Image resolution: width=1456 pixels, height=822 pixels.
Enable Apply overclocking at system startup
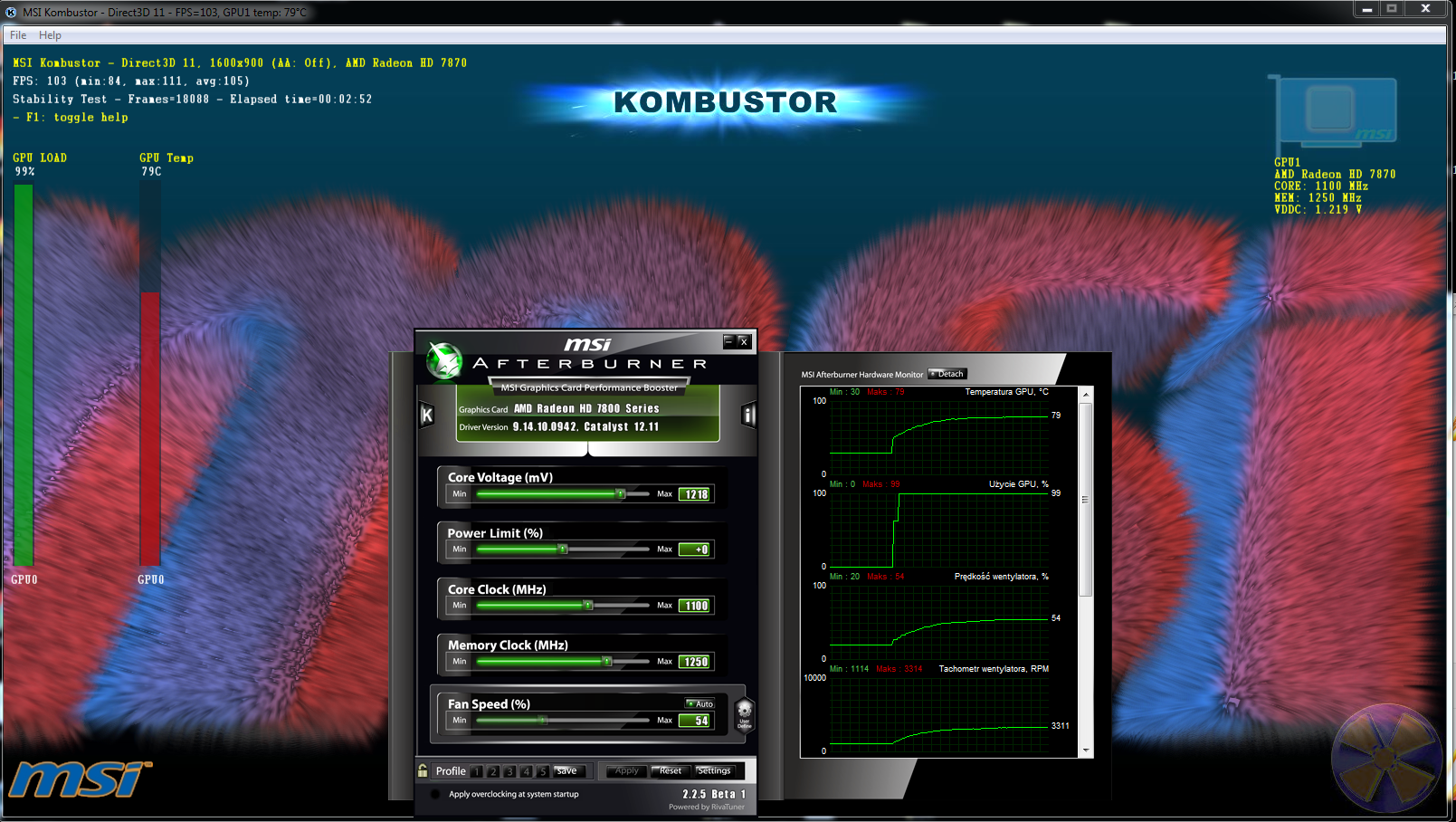[435, 794]
